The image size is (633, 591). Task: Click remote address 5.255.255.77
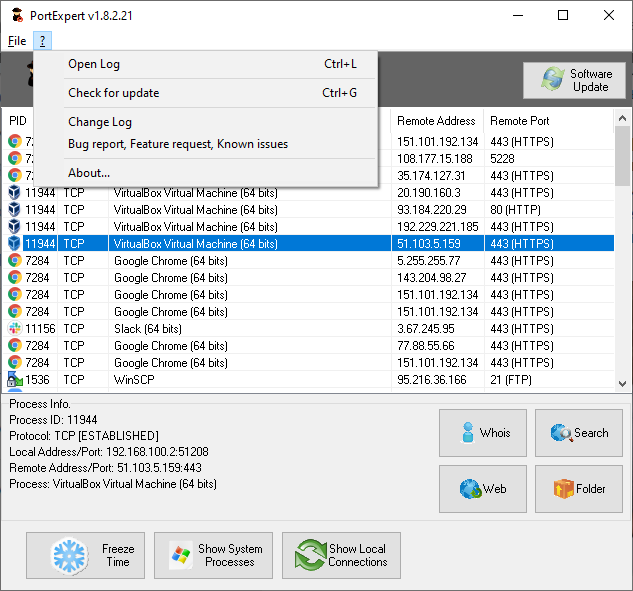428,261
